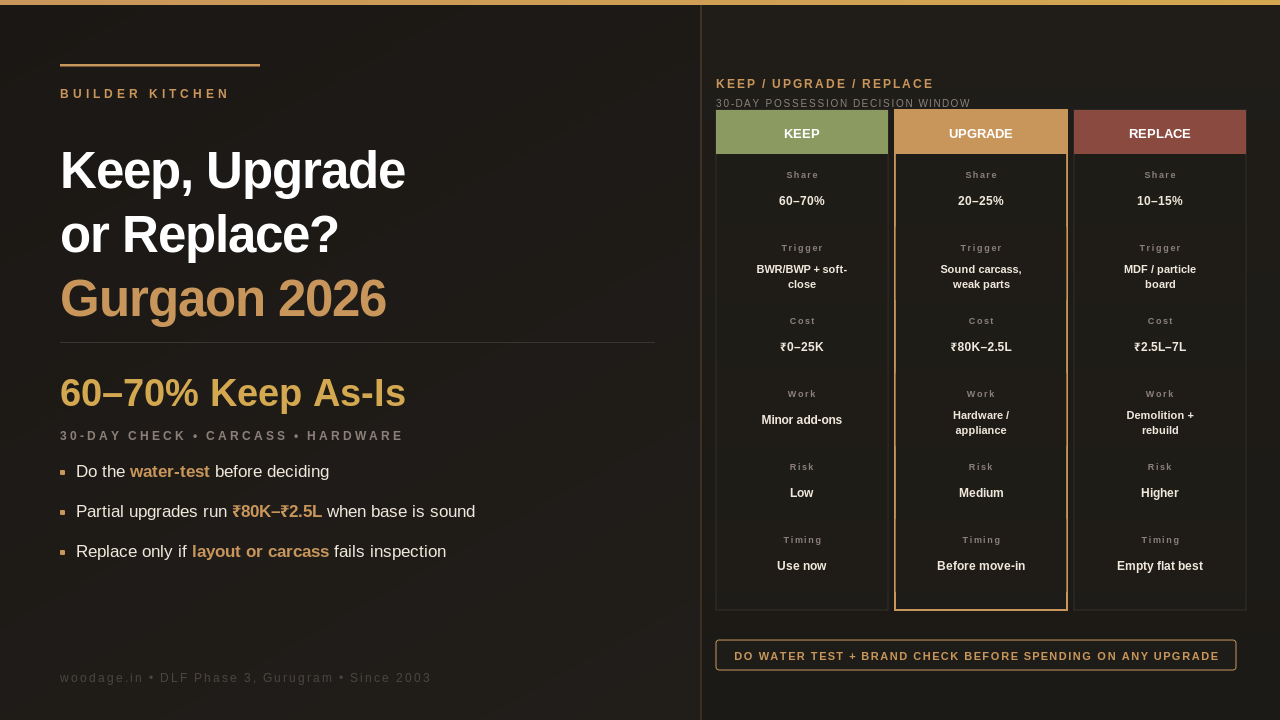Click the Medium risk value under Upgrade
1280x720 pixels.
click(x=981, y=493)
